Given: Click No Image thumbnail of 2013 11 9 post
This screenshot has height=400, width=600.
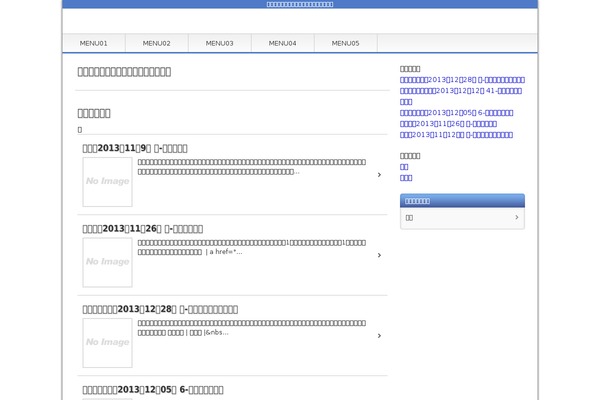Looking at the screenshot, I should tap(108, 182).
